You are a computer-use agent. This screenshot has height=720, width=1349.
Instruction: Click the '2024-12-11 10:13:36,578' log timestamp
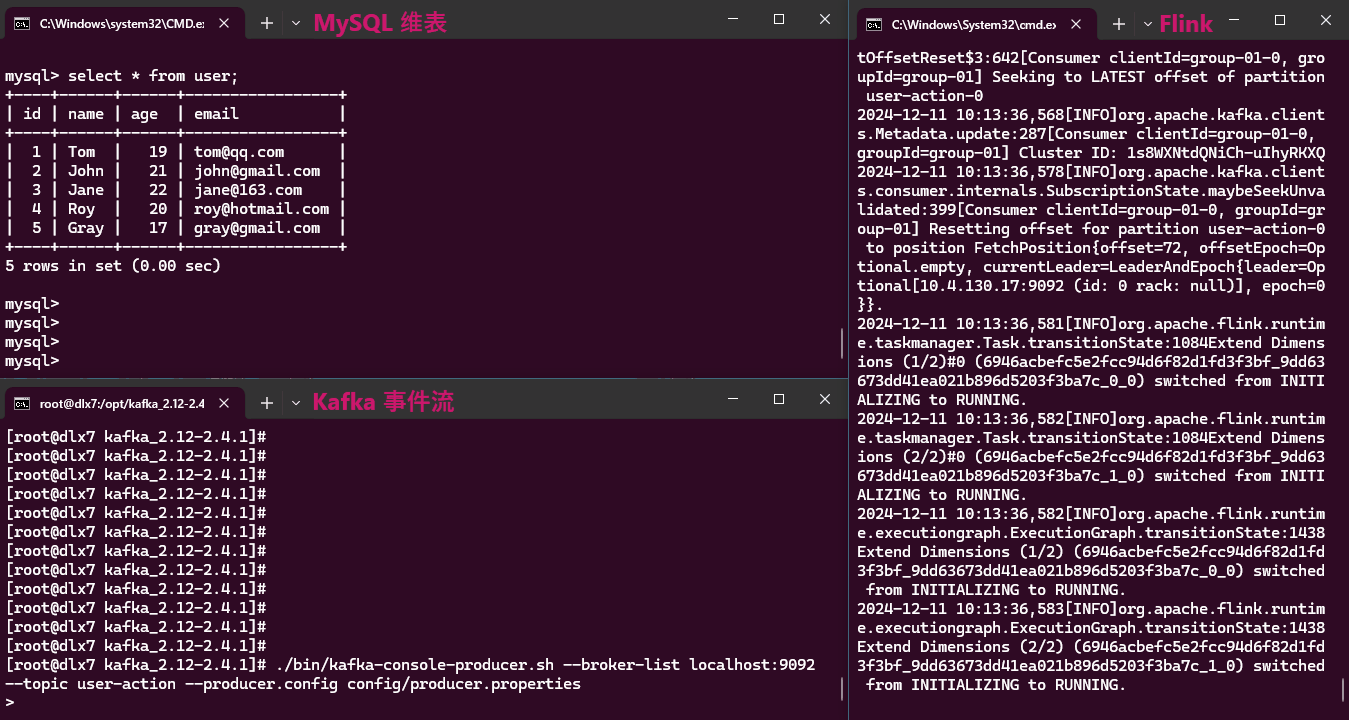coord(960,171)
